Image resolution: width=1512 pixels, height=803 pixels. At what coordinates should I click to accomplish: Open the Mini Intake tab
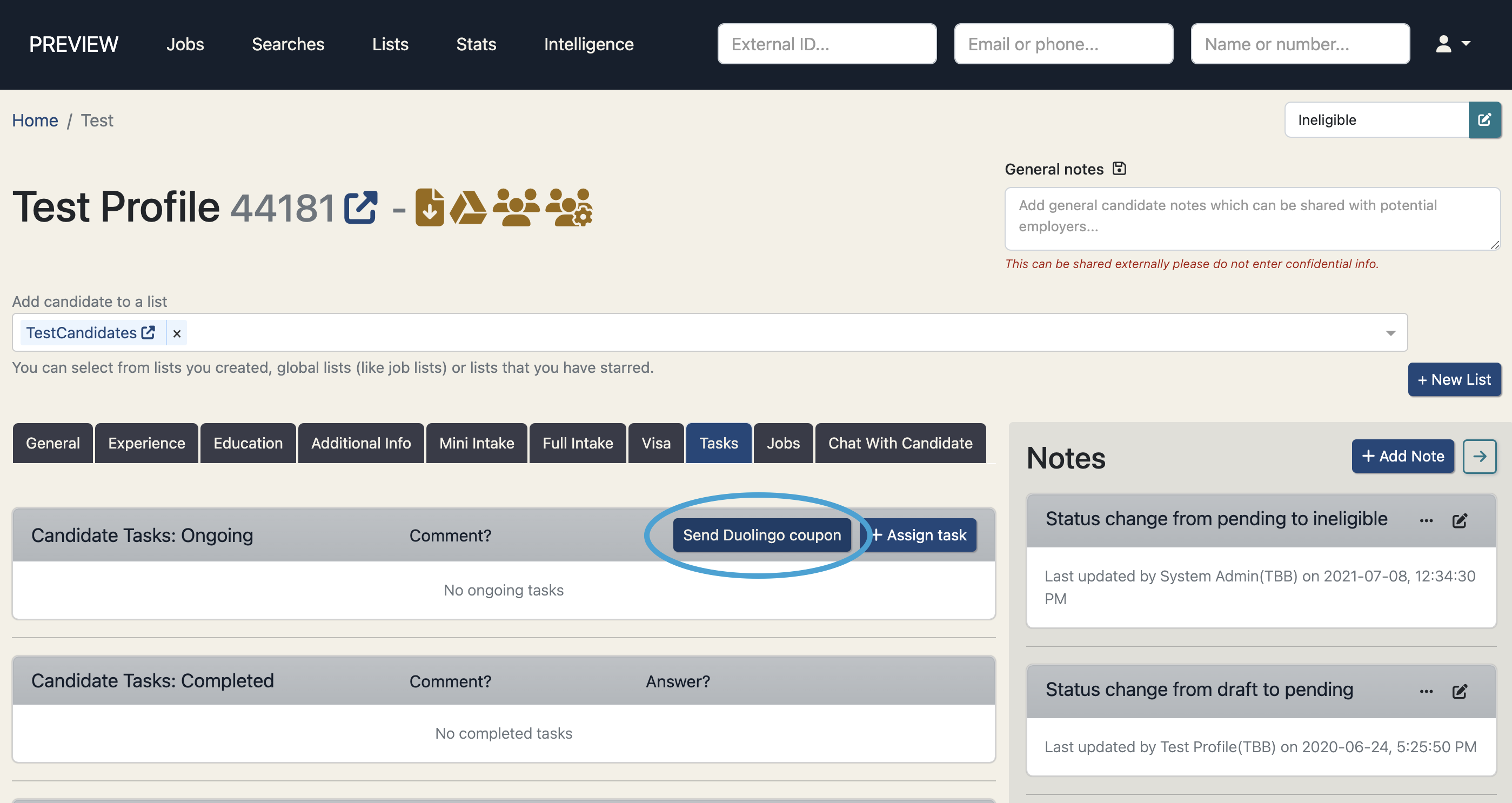pos(476,443)
